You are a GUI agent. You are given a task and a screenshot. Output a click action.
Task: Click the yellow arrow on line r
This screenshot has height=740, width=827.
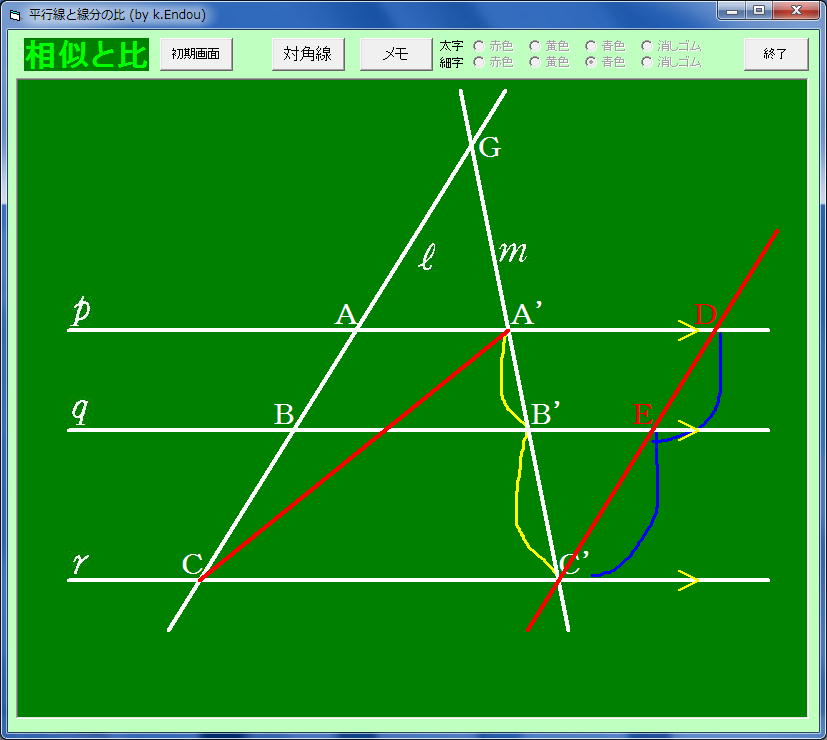(688, 580)
